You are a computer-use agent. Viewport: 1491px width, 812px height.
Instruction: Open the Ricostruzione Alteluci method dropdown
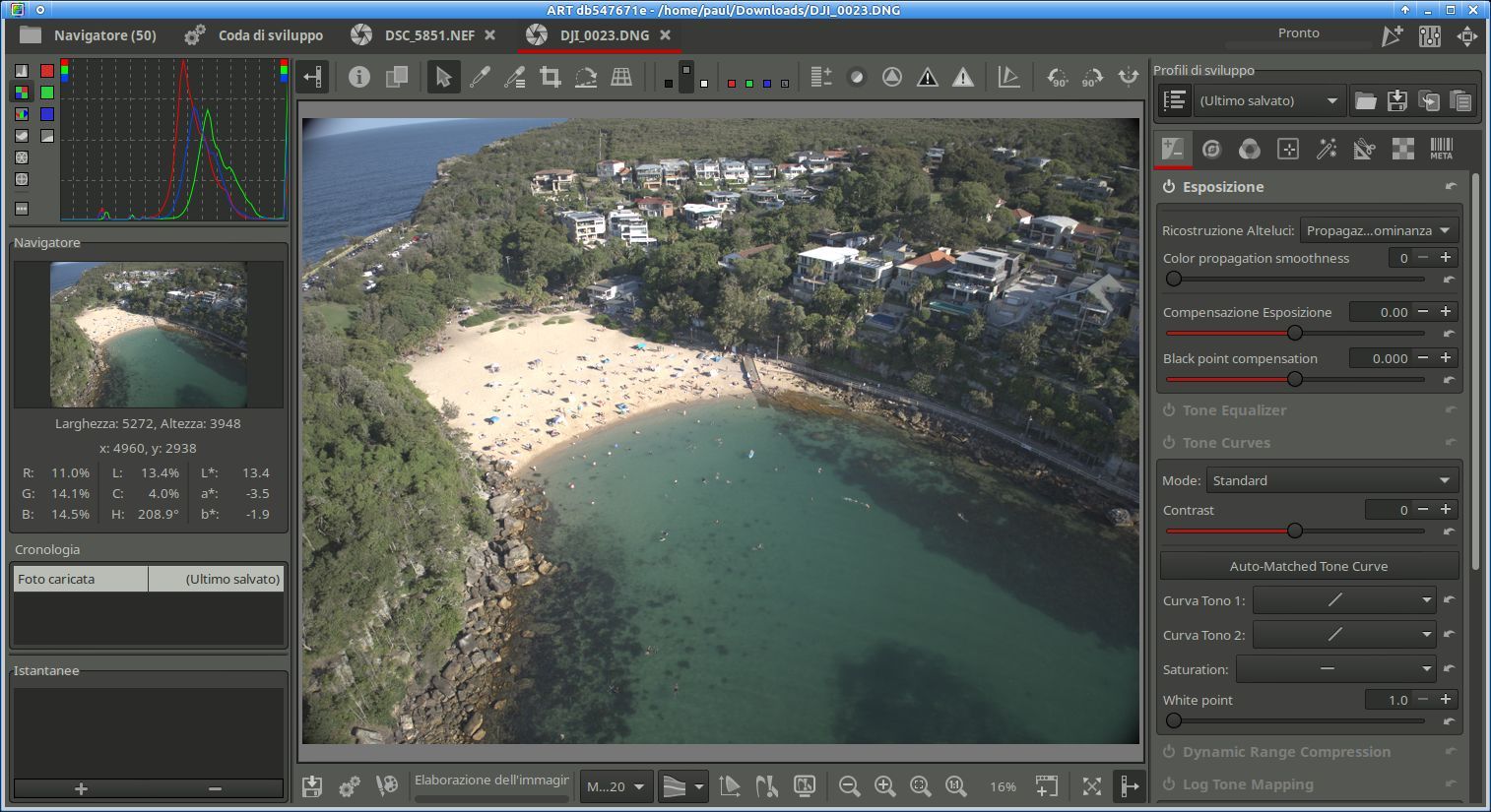click(x=1378, y=230)
